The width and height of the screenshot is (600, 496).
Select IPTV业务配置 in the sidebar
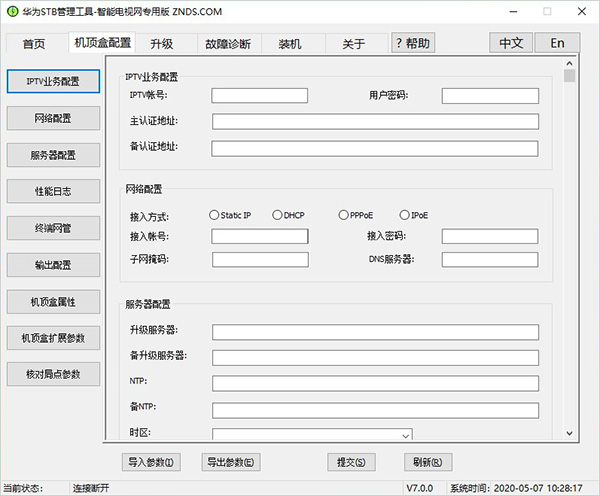53,81
